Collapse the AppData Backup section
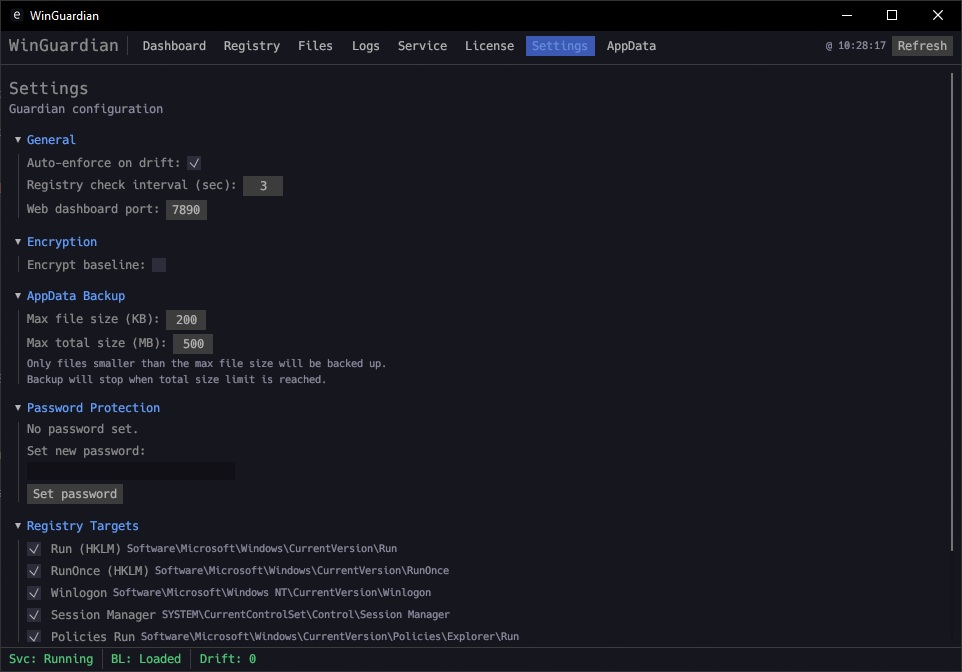 18,296
